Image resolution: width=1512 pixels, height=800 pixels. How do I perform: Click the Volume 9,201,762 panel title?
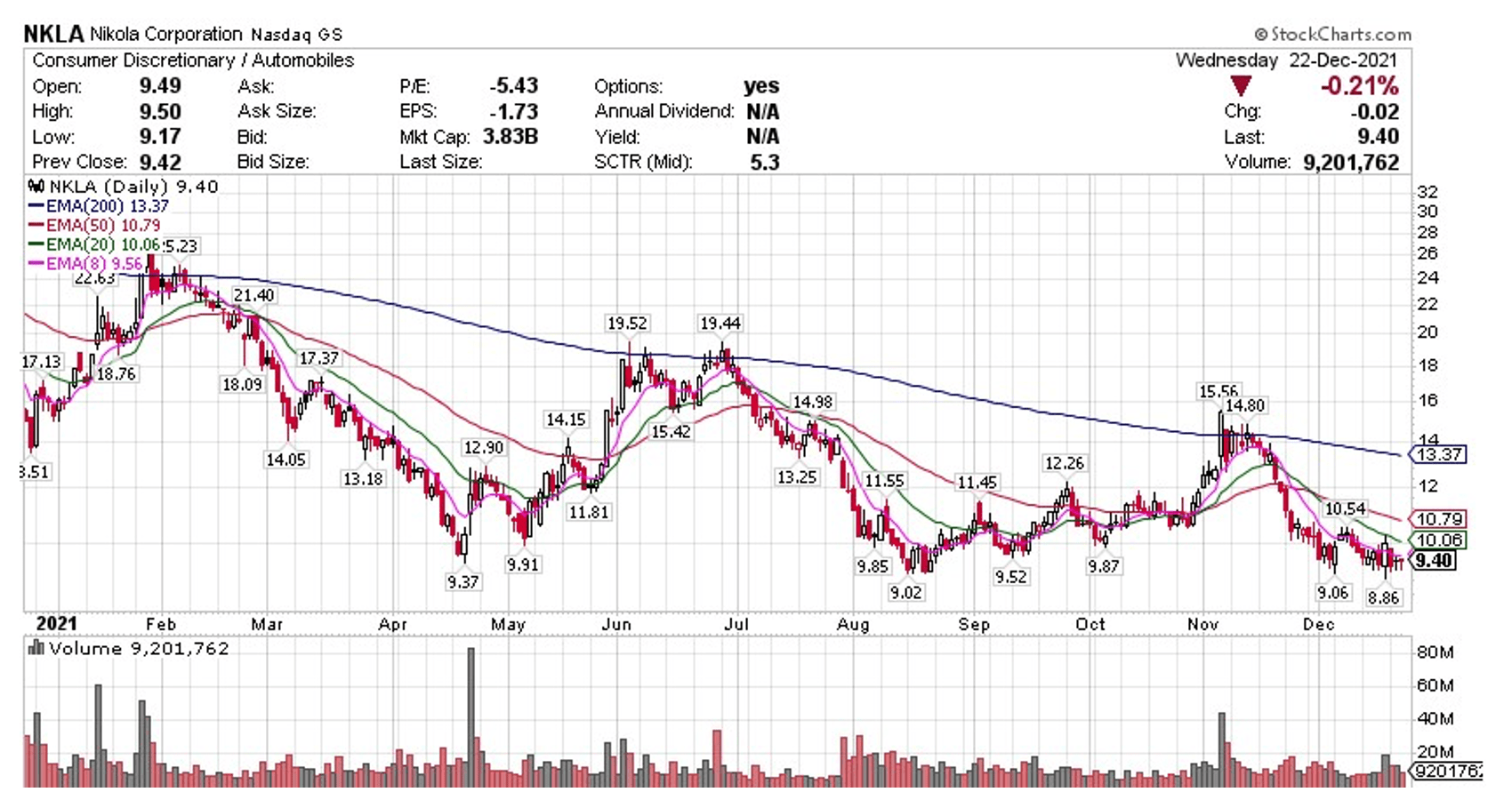click(139, 649)
